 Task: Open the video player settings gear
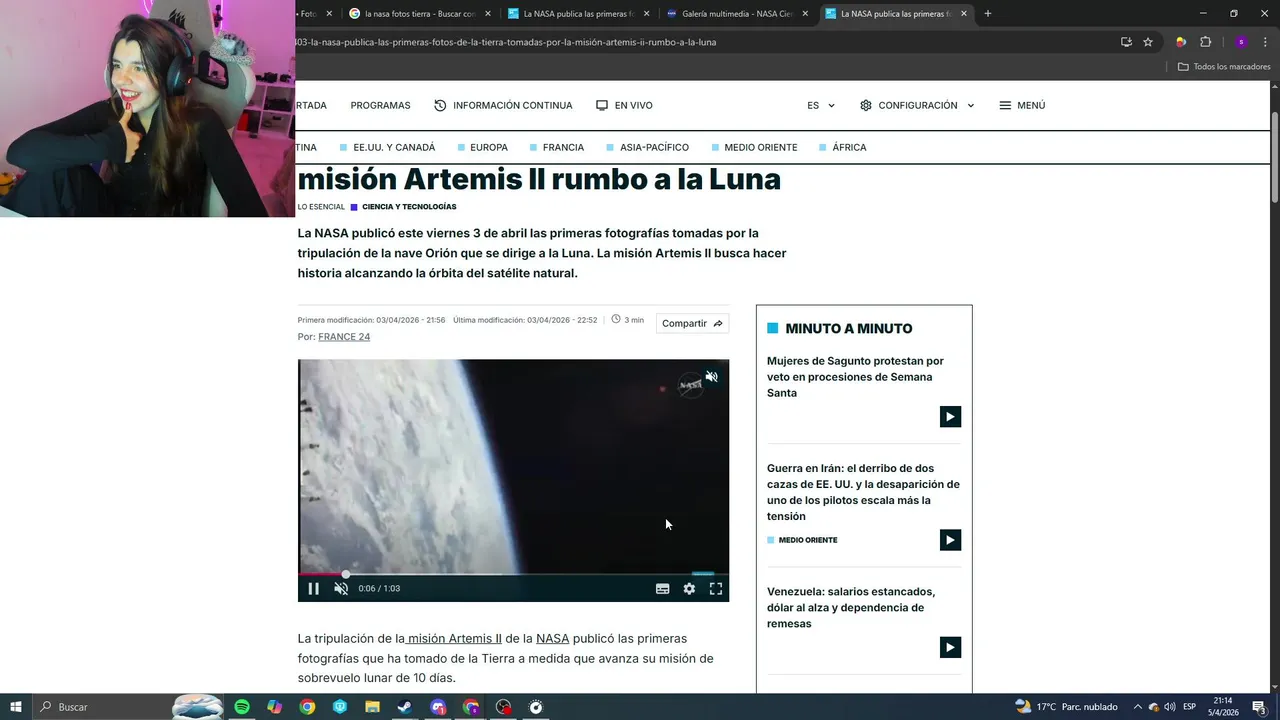pyautogui.click(x=689, y=589)
